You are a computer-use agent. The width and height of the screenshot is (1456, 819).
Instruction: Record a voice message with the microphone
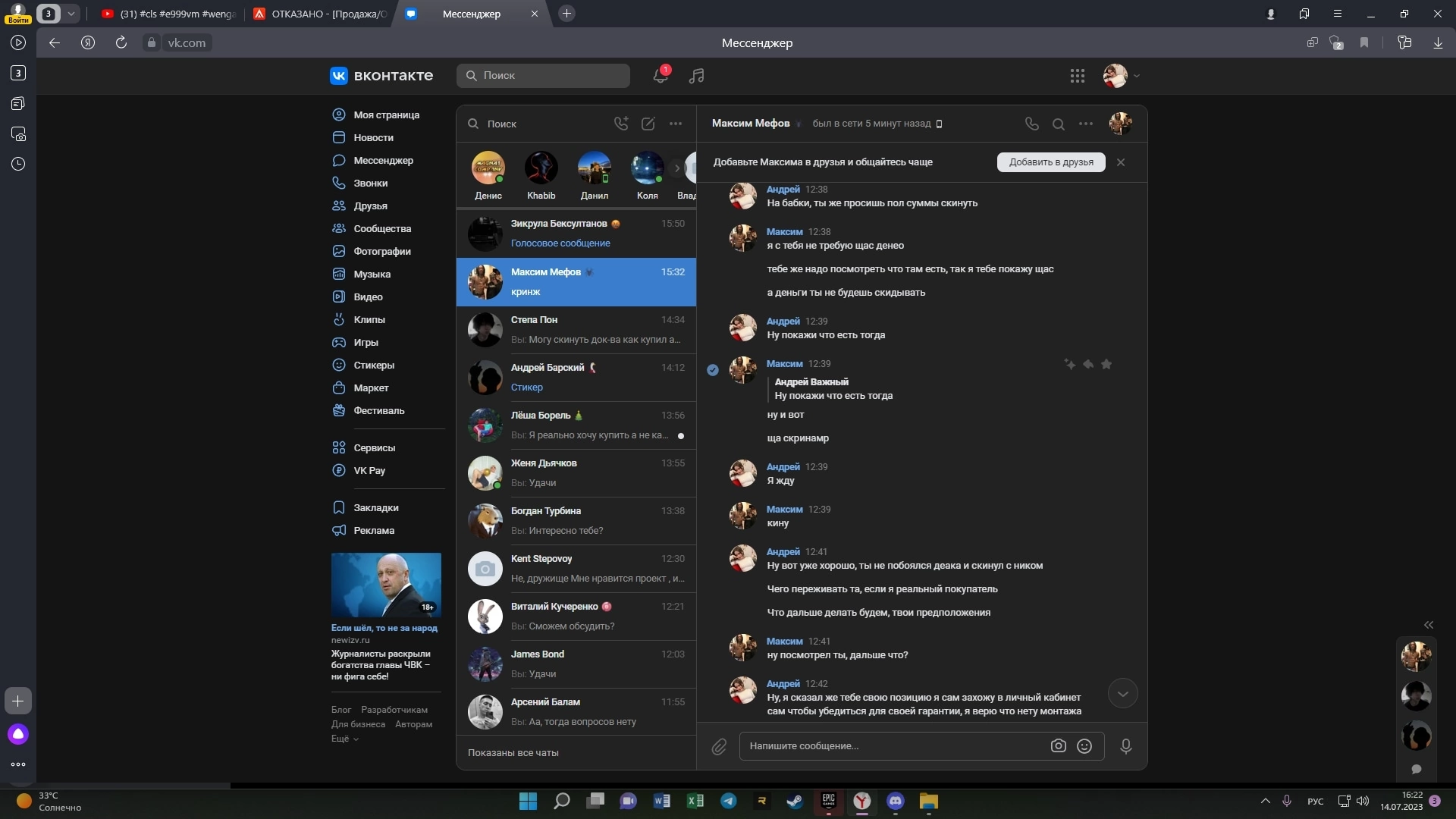coord(1126,746)
